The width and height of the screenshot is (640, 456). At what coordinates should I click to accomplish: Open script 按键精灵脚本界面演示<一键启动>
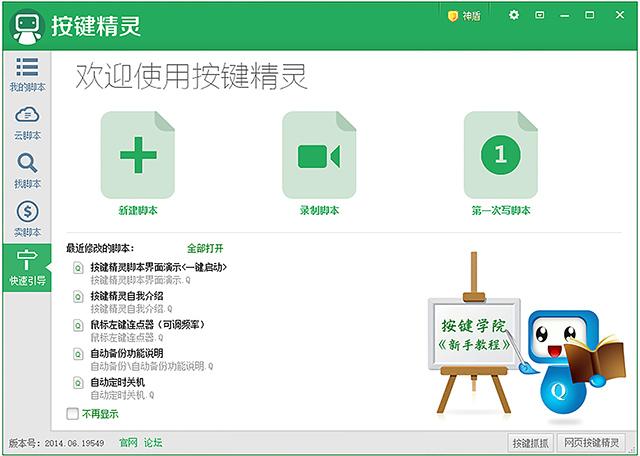[x=158, y=267]
